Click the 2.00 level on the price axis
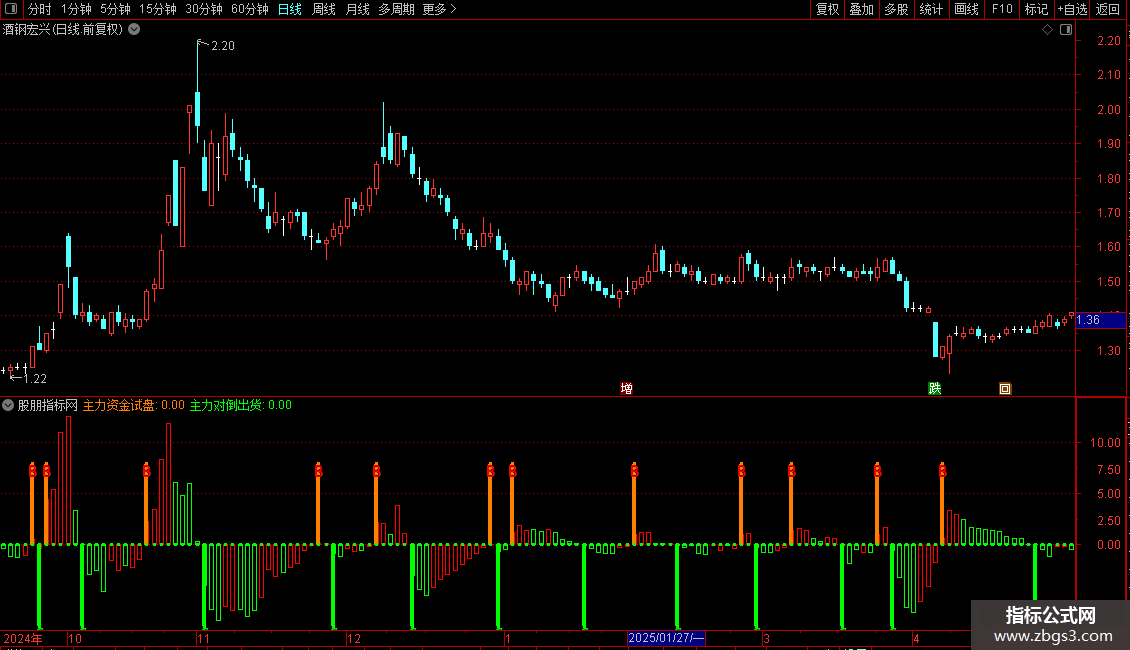Viewport: 1130px width, 650px height. (1108, 110)
